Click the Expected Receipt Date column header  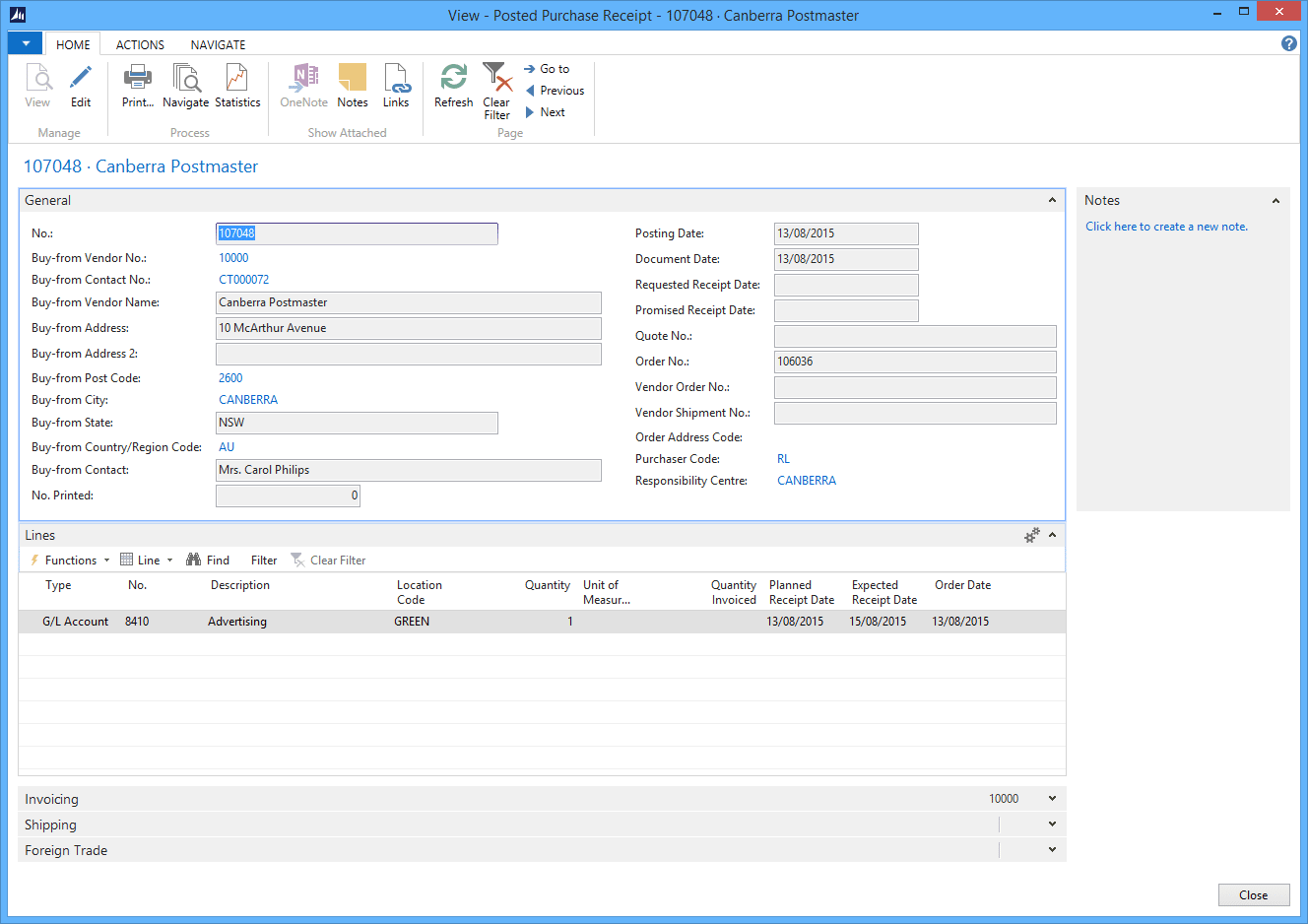point(884,592)
